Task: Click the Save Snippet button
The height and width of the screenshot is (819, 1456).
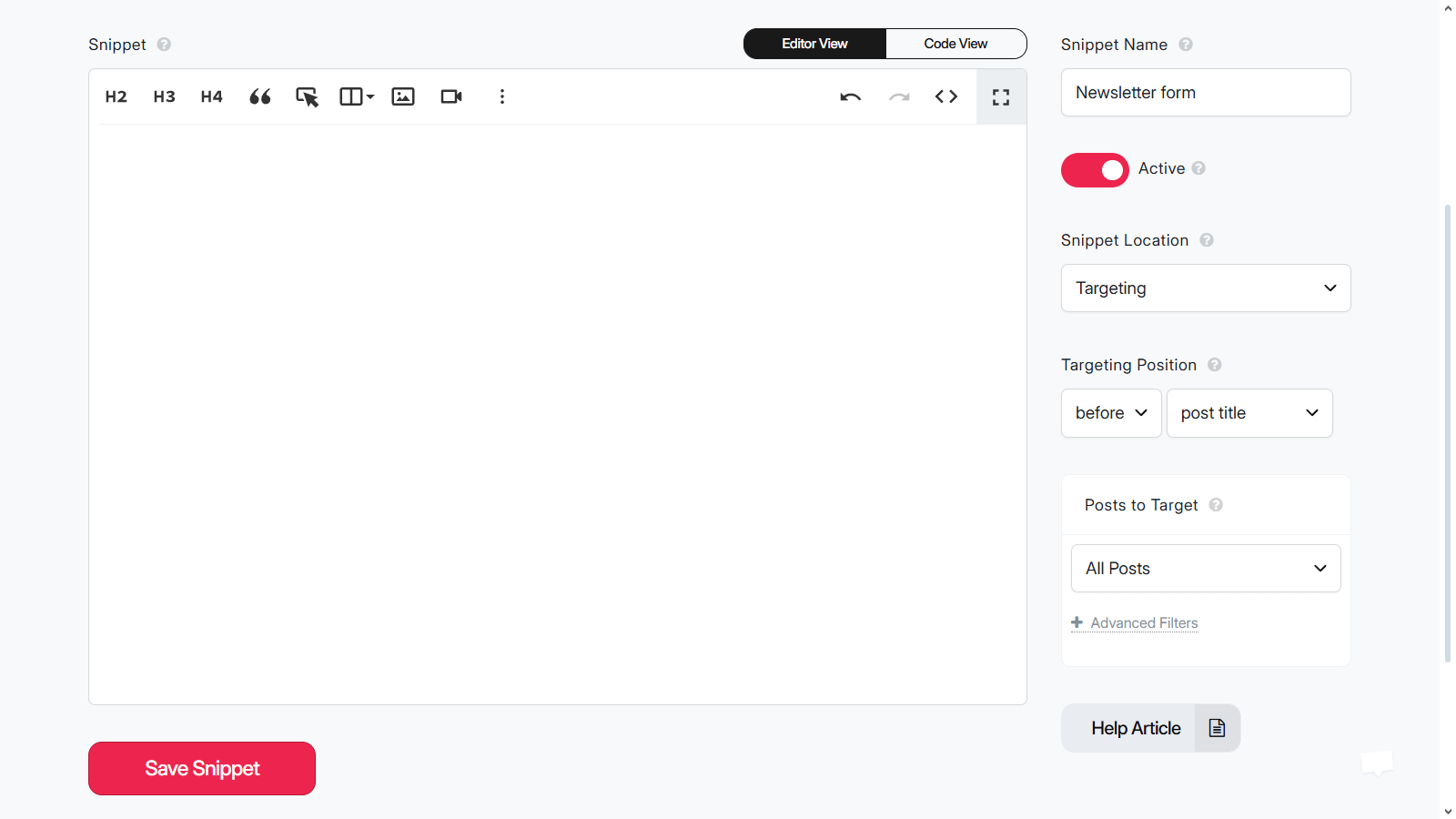Action: (202, 769)
